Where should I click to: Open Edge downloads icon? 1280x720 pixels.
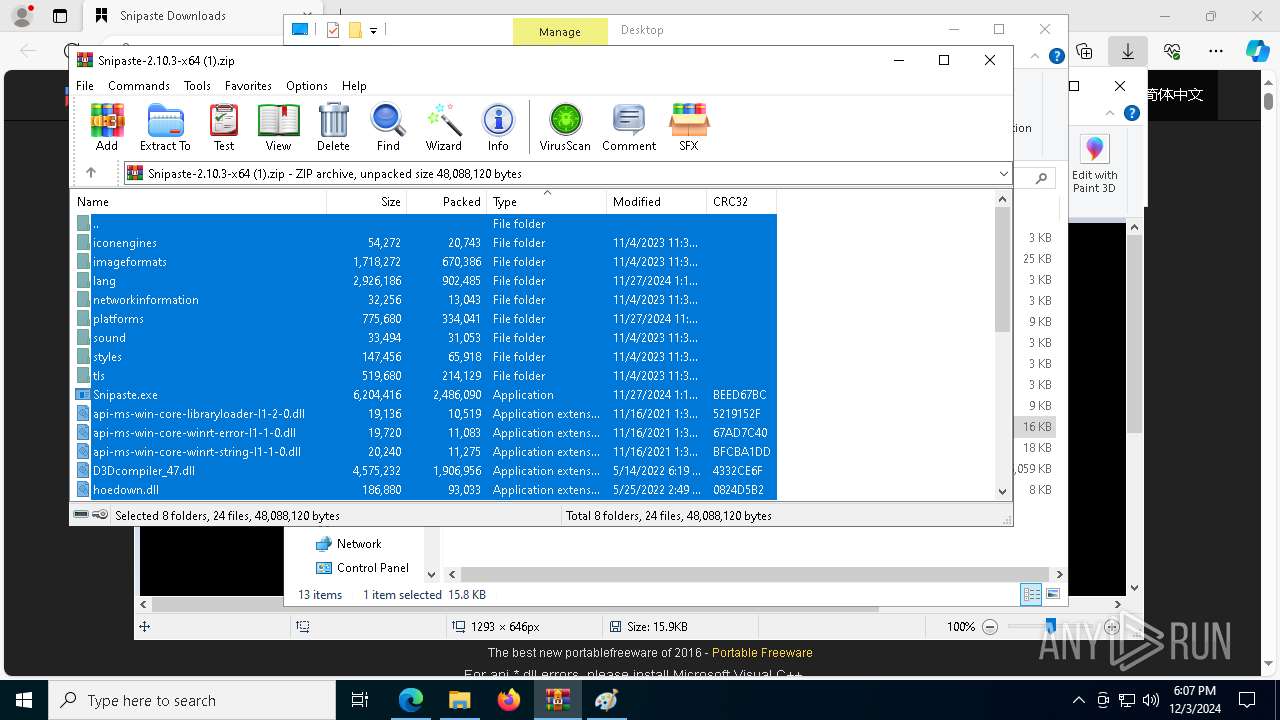1128,51
